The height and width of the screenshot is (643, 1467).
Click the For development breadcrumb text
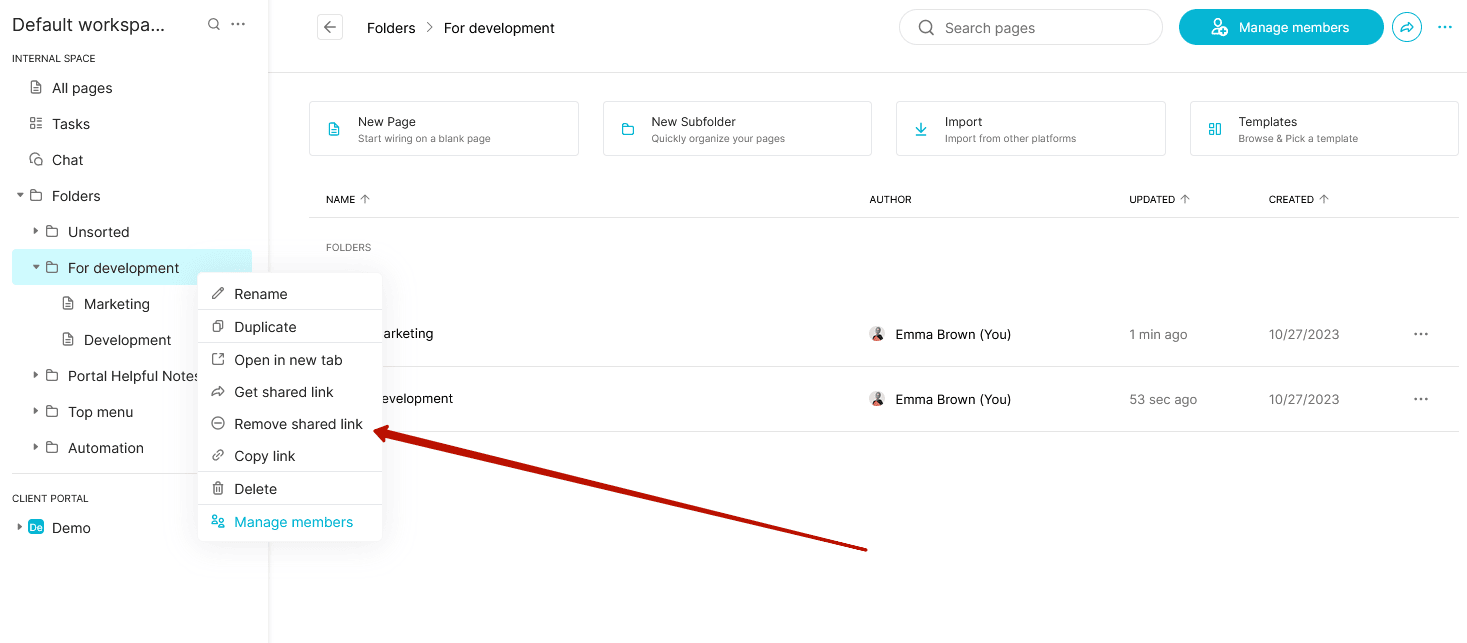coord(499,28)
